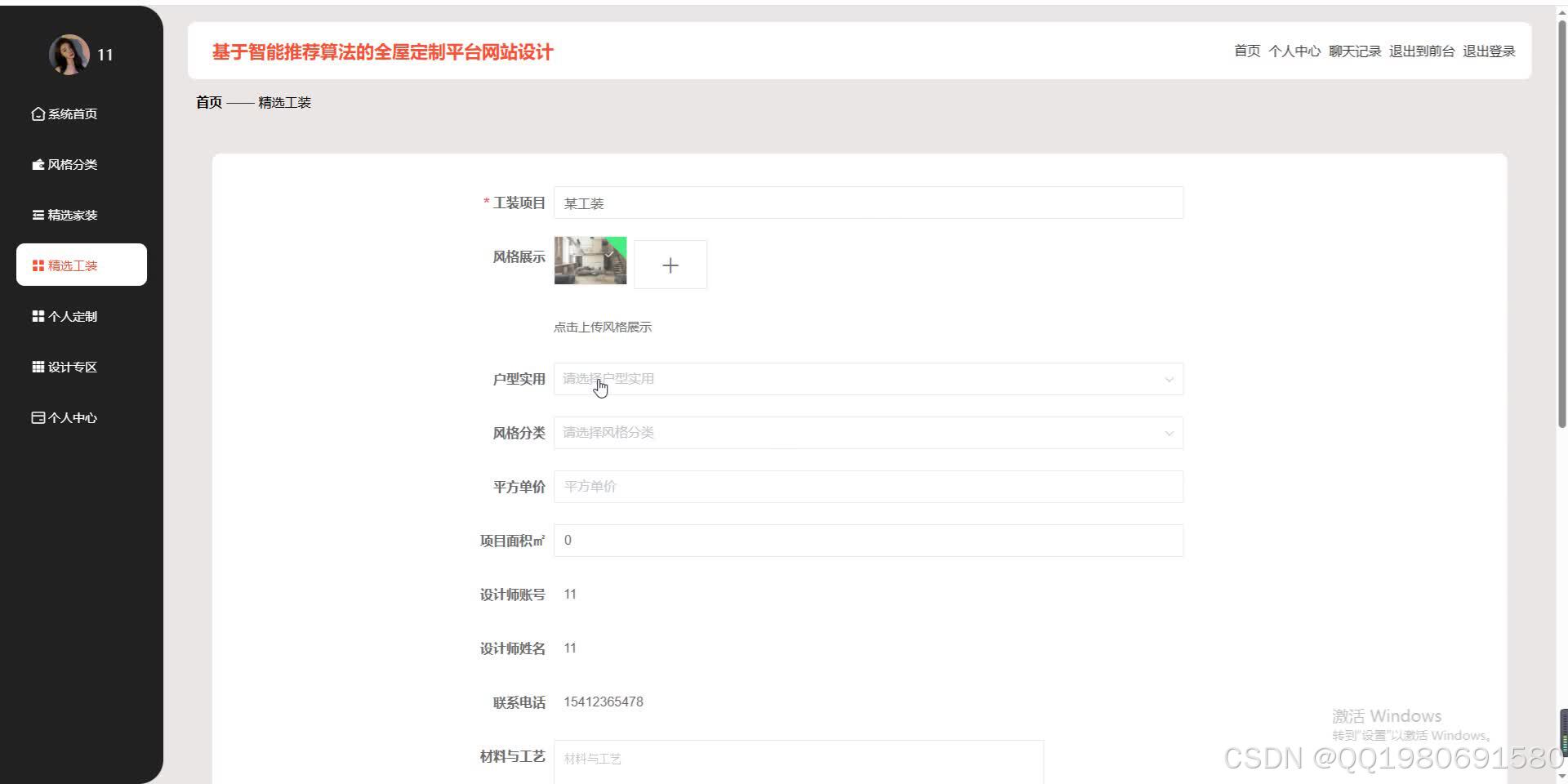Viewport: 1568px width, 784px height.
Task: Click 退出到前台 in the top bar
Action: tap(1422, 51)
